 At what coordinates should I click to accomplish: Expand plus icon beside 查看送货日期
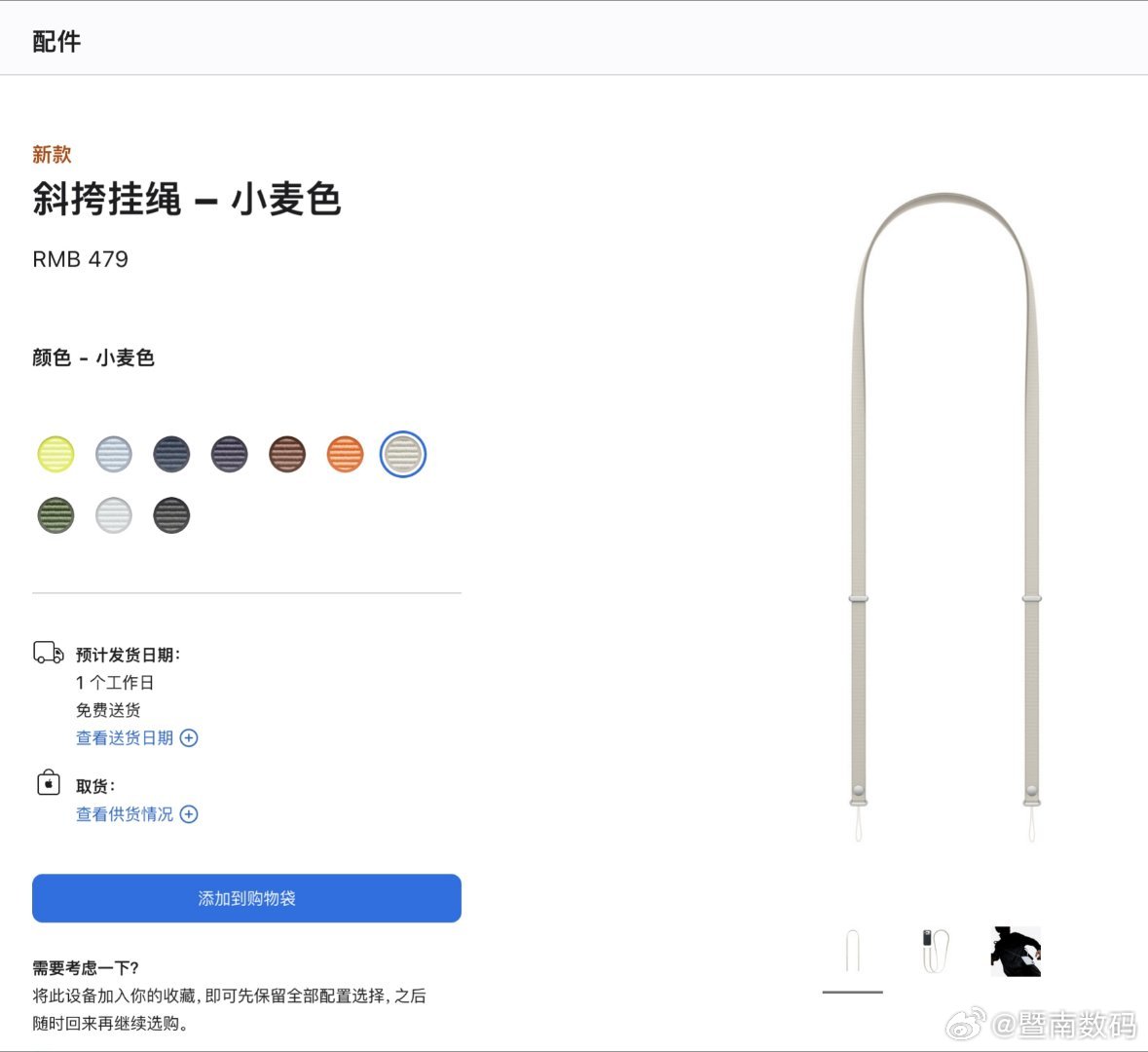point(189,737)
